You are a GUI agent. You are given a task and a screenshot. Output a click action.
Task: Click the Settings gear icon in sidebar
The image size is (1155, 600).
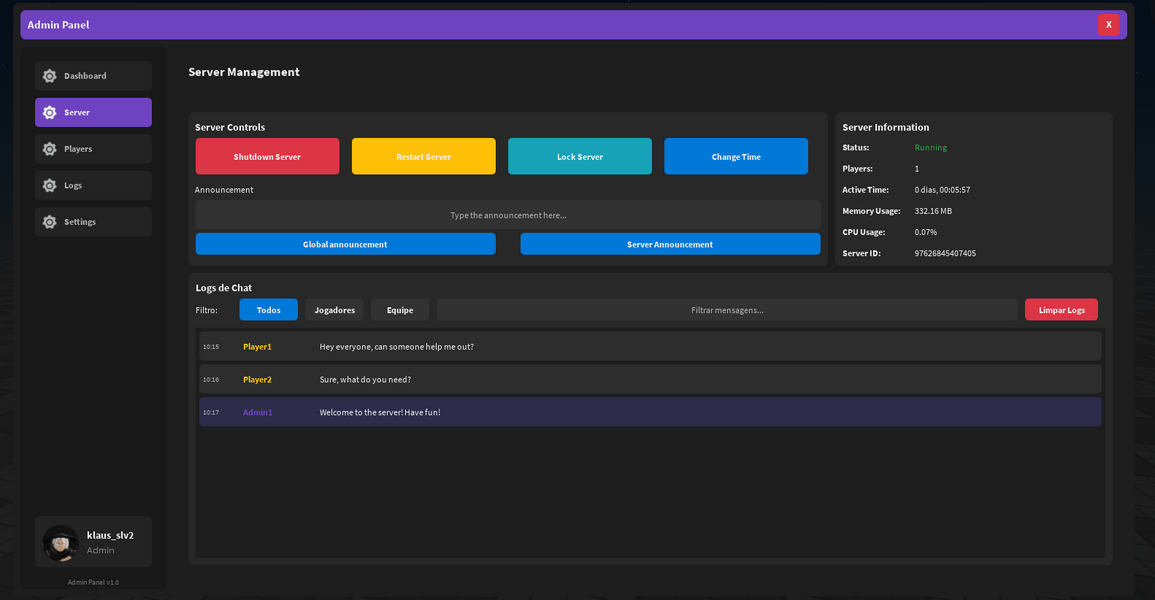point(48,221)
